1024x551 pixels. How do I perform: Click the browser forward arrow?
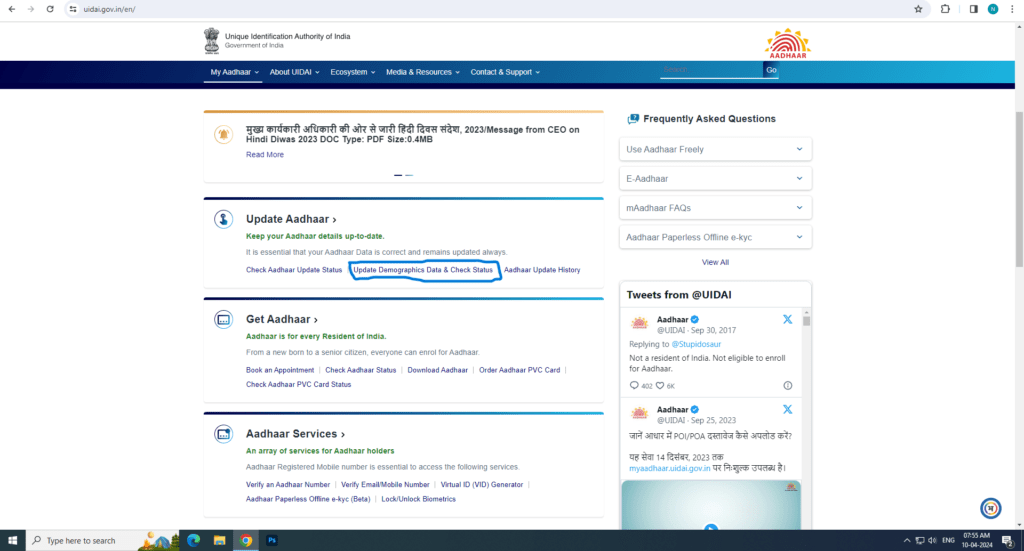click(31, 9)
